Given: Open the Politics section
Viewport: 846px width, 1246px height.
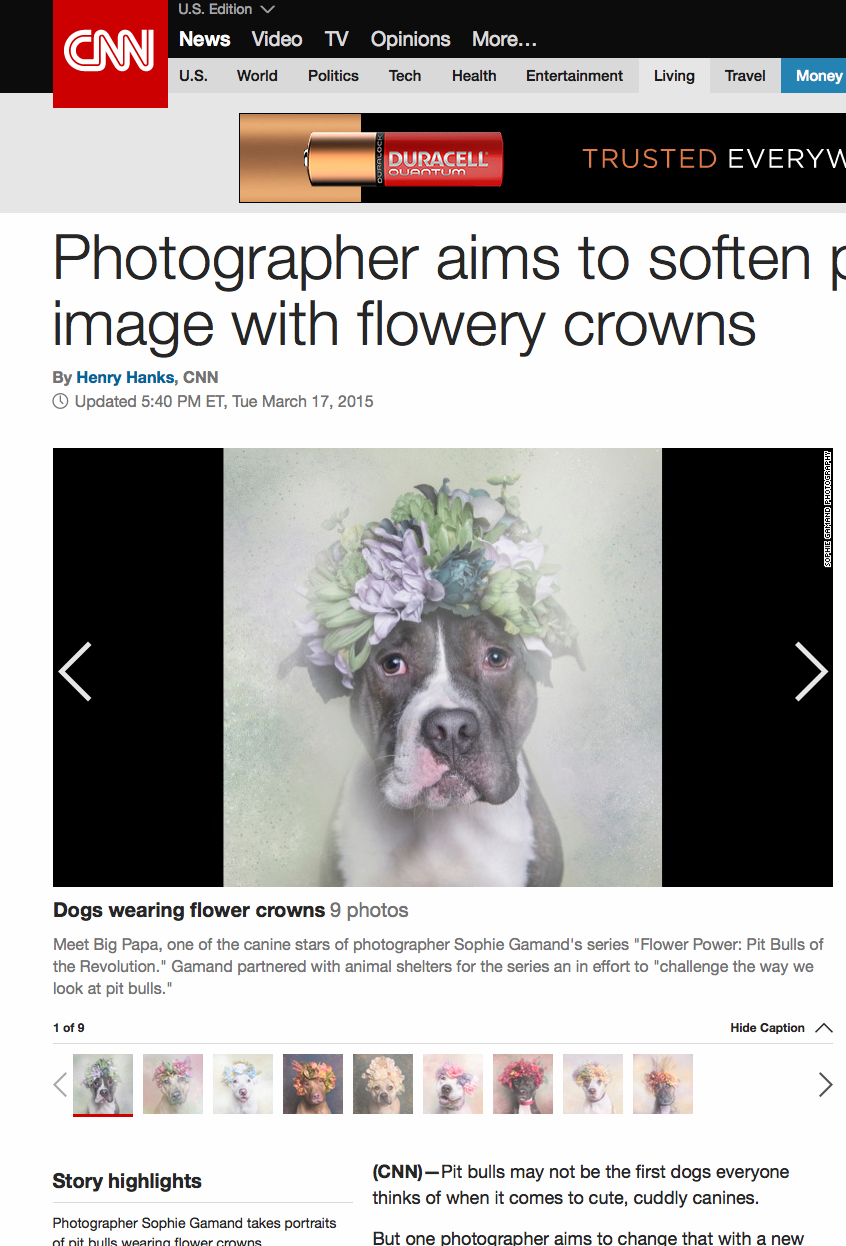Looking at the screenshot, I should (x=333, y=76).
